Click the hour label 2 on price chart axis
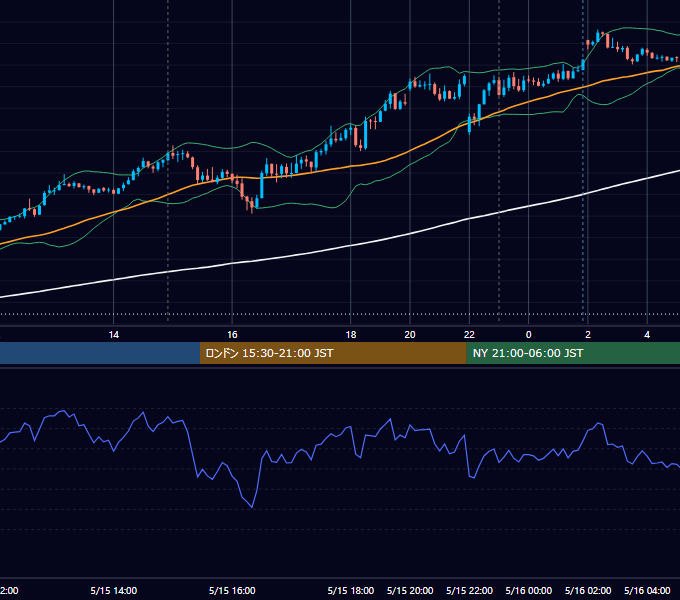The width and height of the screenshot is (680, 600). (588, 335)
